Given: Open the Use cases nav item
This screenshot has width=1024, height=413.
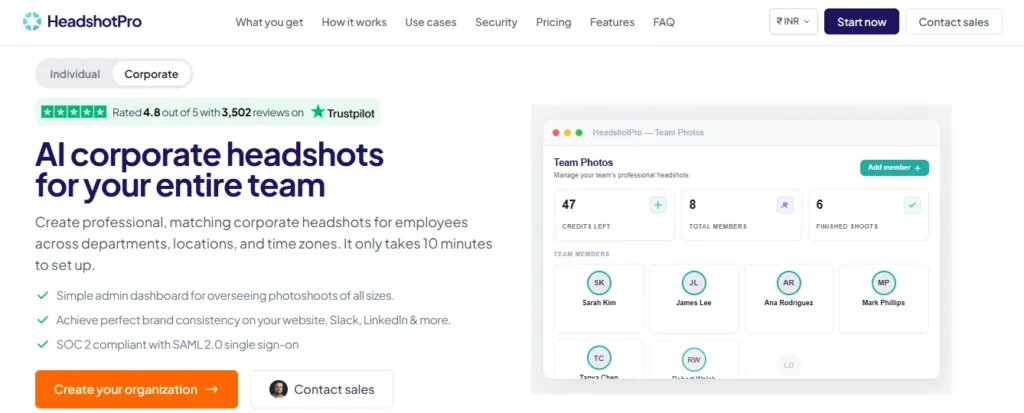Looking at the screenshot, I should (x=430, y=22).
